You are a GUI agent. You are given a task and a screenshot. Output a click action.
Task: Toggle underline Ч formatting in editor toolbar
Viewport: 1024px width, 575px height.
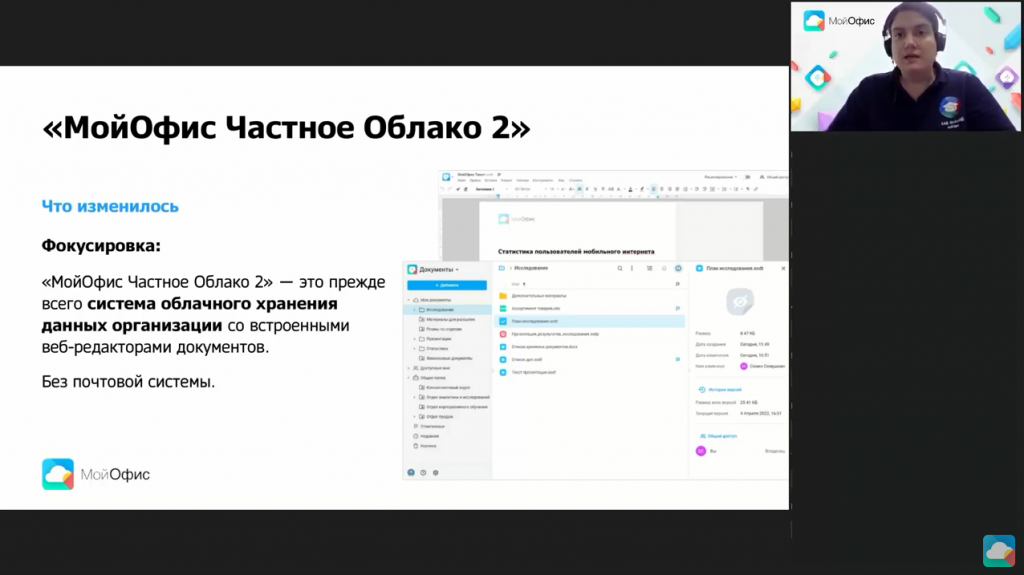pos(595,189)
